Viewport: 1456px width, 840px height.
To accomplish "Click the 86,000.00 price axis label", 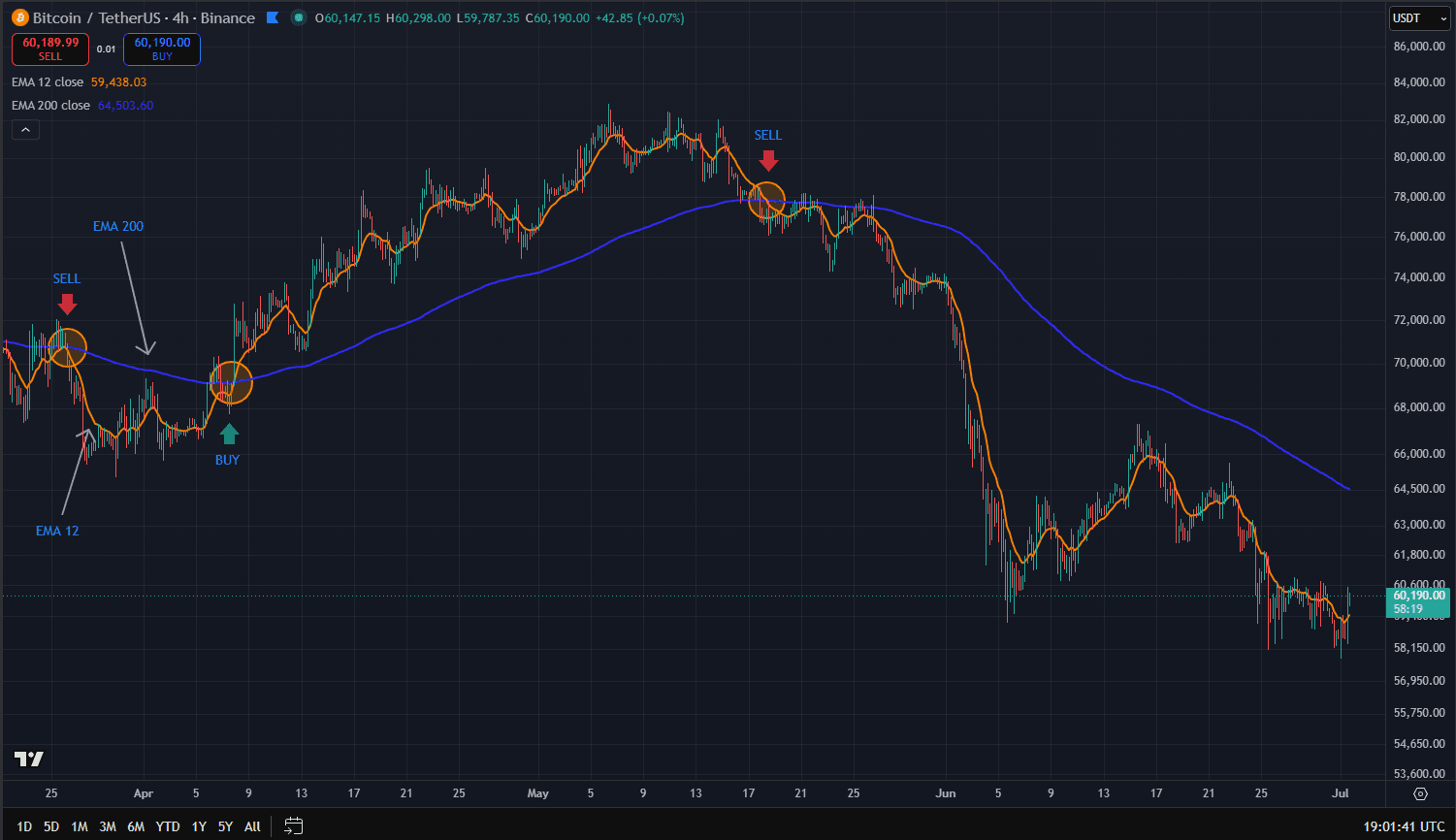I will pyautogui.click(x=1419, y=47).
